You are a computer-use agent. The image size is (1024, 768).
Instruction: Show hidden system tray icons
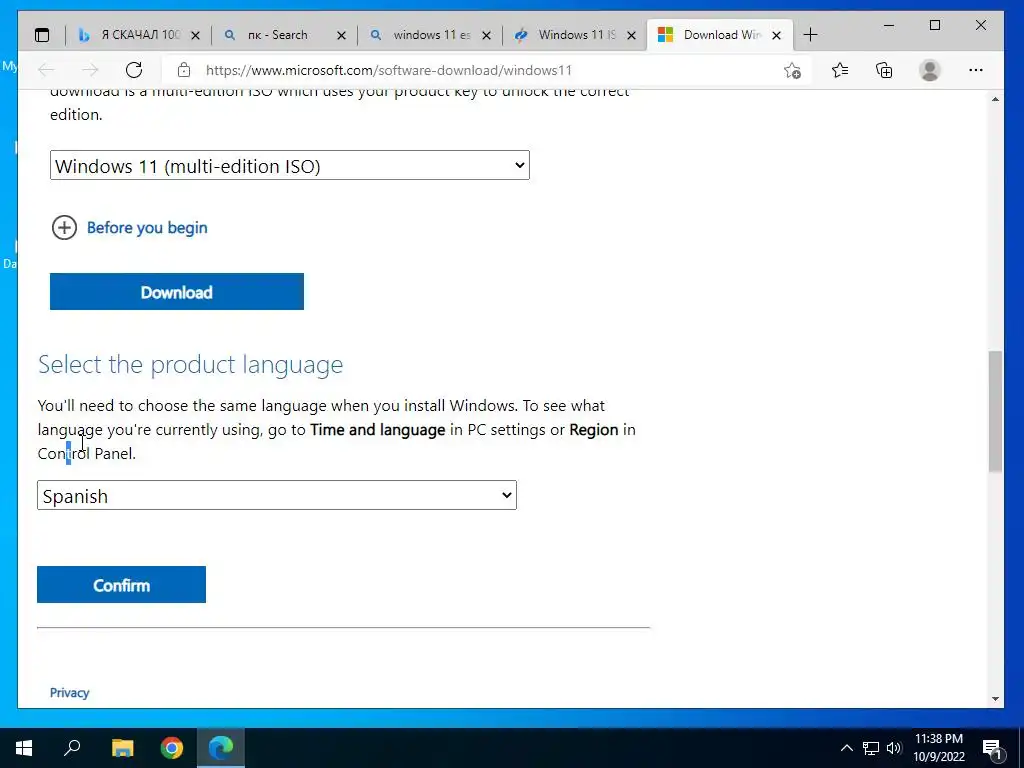(846, 748)
